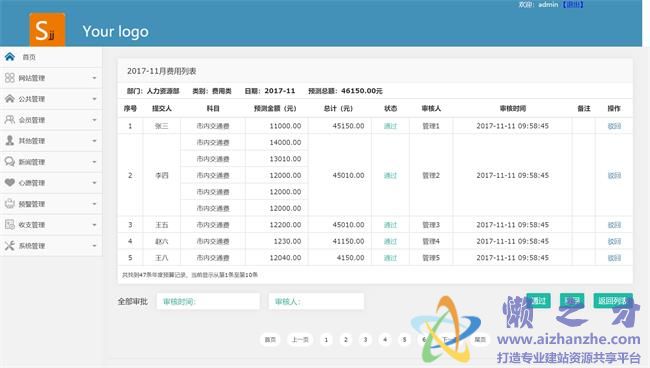The image size is (650, 368).
Task: Open 首页 in the sidebar
Action: [51, 57]
